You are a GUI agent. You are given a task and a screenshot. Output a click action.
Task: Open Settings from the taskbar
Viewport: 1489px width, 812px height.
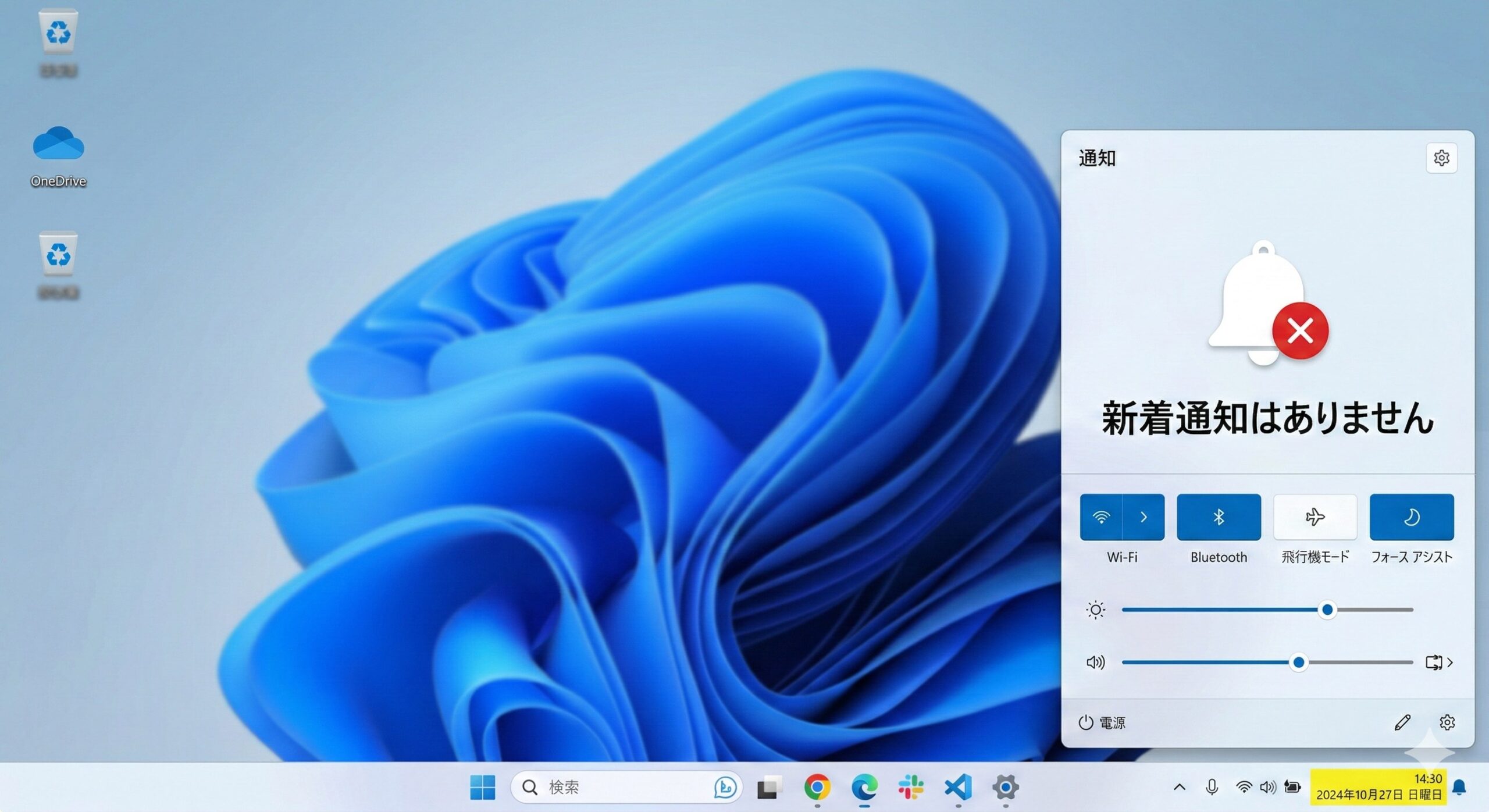[1004, 787]
